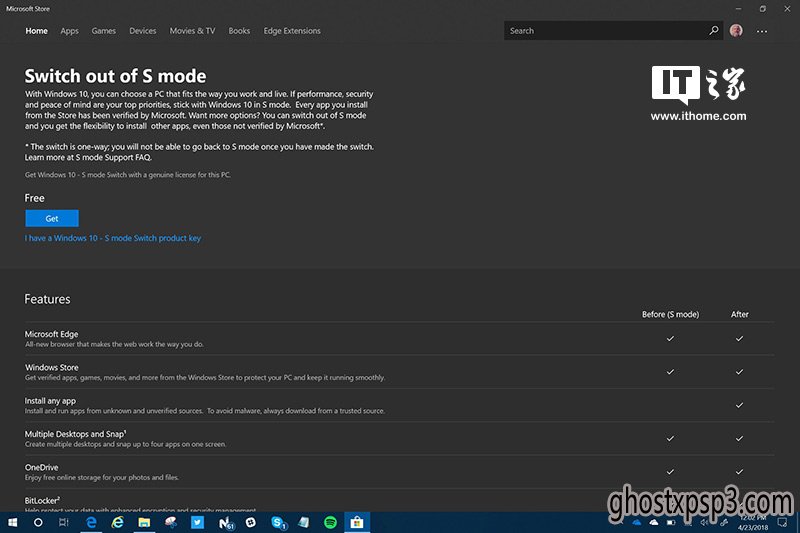This screenshot has height=533, width=800.
Task: Click the white OneDrive tray icon
Action: [x=654, y=522]
